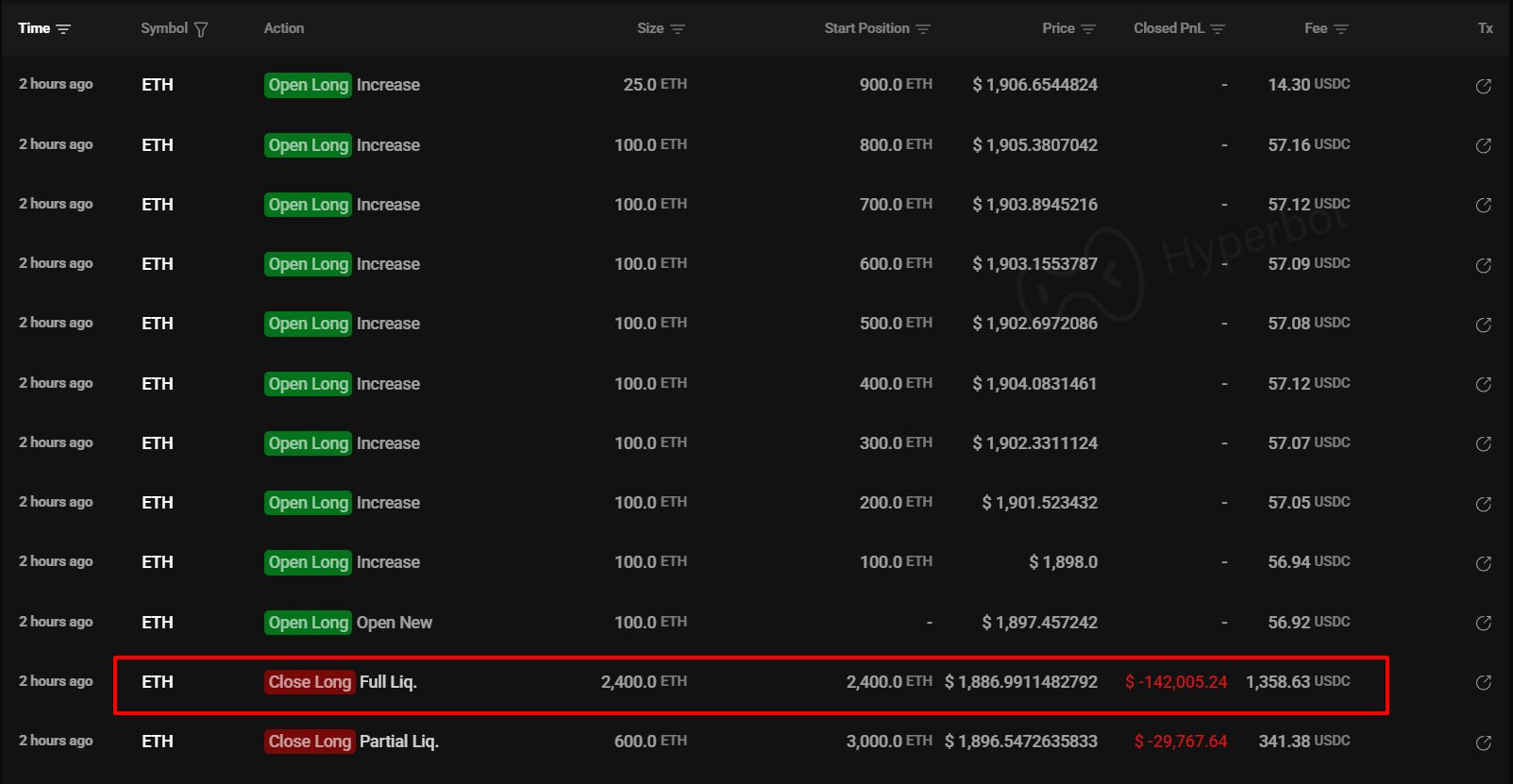
Task: Click the Size column sort icon
Action: tap(677, 29)
